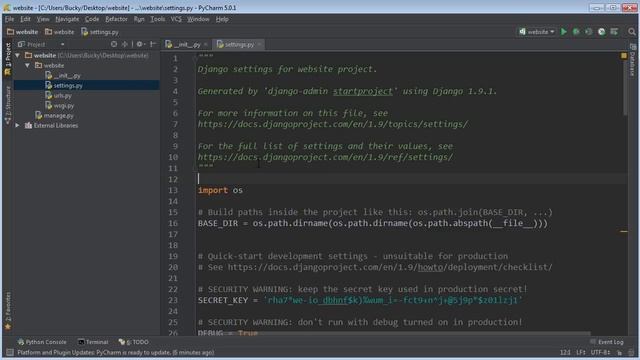Open the Edit menu
640x360 pixels.
25,19
